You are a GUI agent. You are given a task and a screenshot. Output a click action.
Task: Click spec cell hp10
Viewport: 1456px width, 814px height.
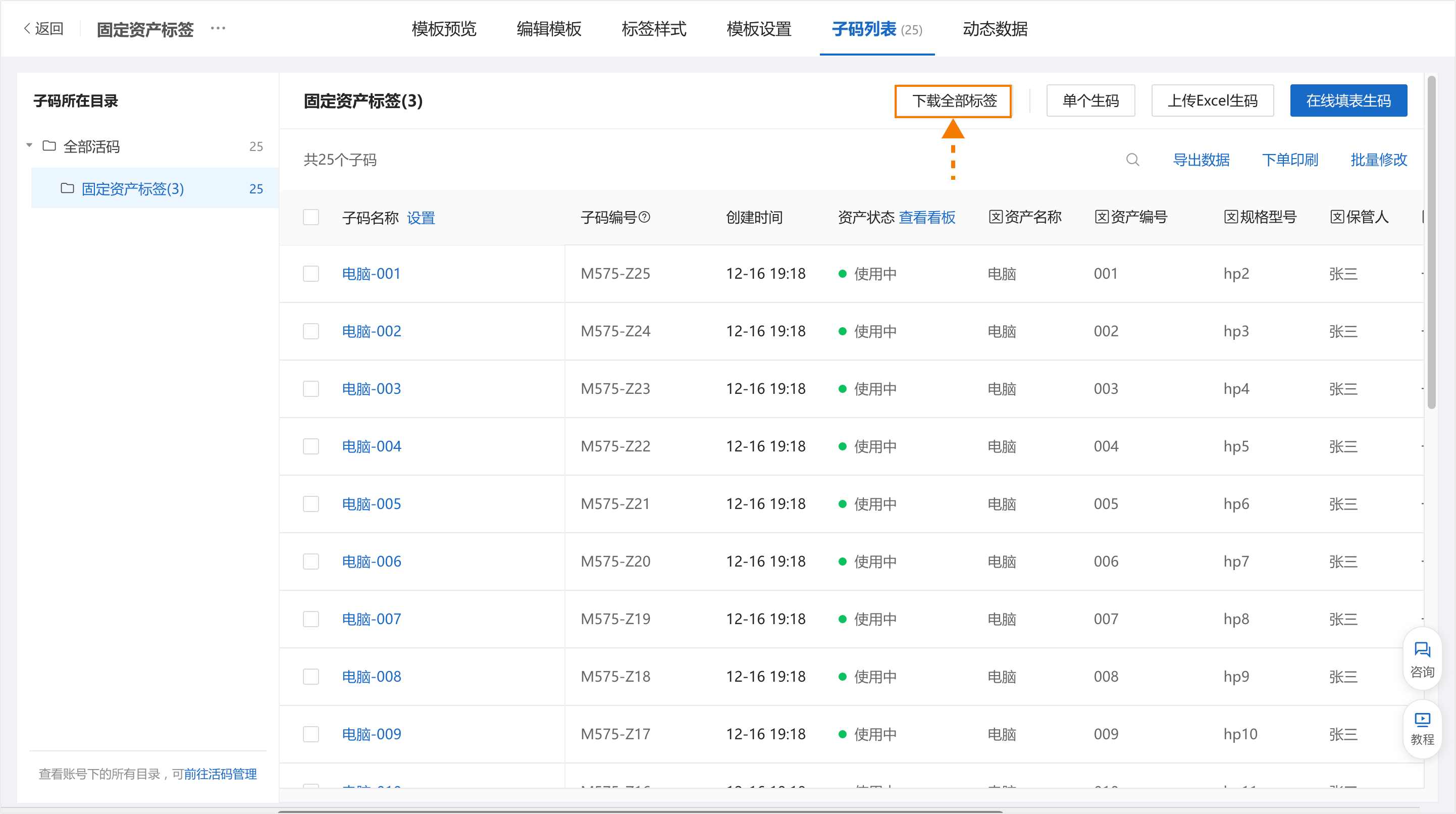tap(1240, 734)
